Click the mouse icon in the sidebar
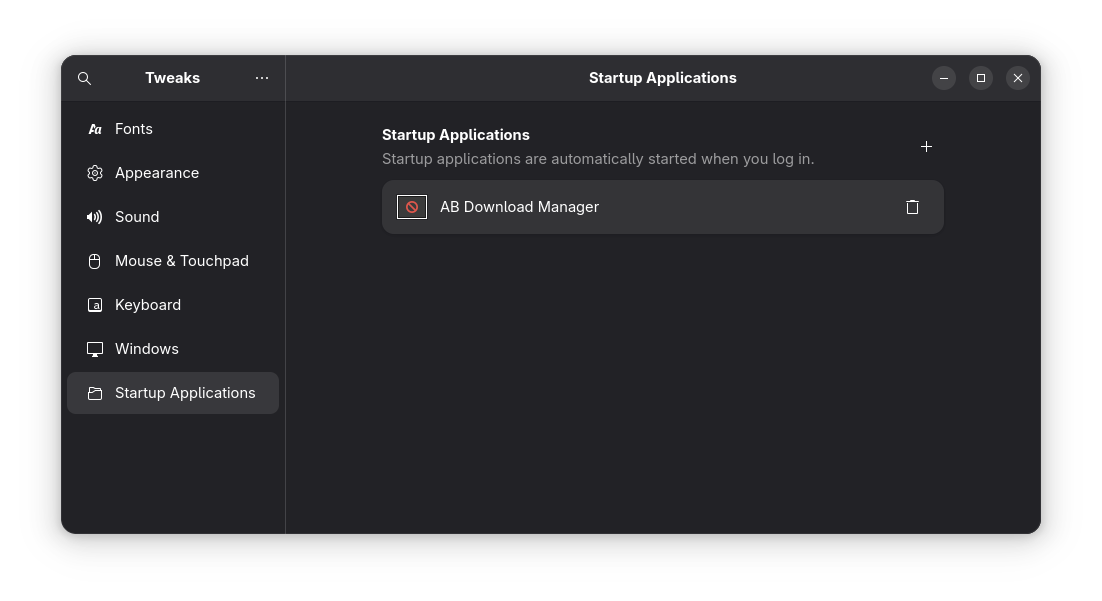Viewport: 1102px width, 601px height. (x=95, y=261)
